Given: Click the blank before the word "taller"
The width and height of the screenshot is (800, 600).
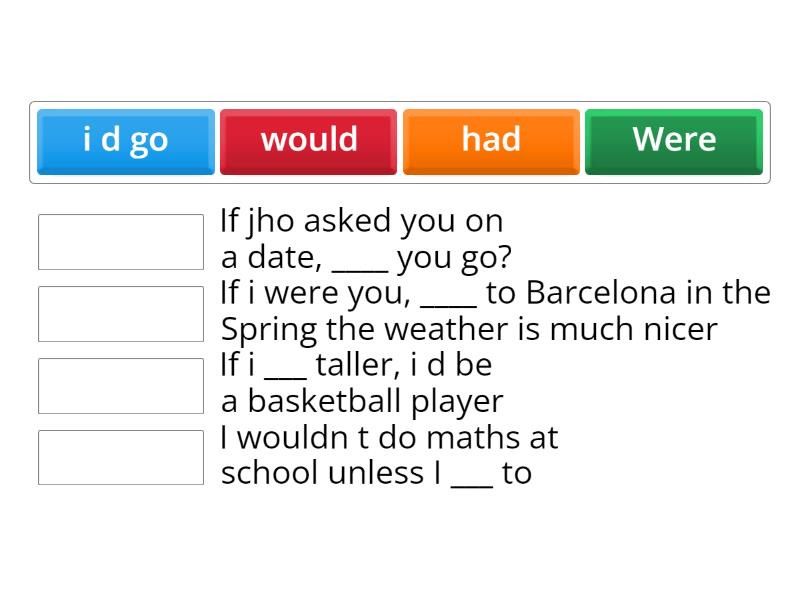Looking at the screenshot, I should tap(285, 370).
